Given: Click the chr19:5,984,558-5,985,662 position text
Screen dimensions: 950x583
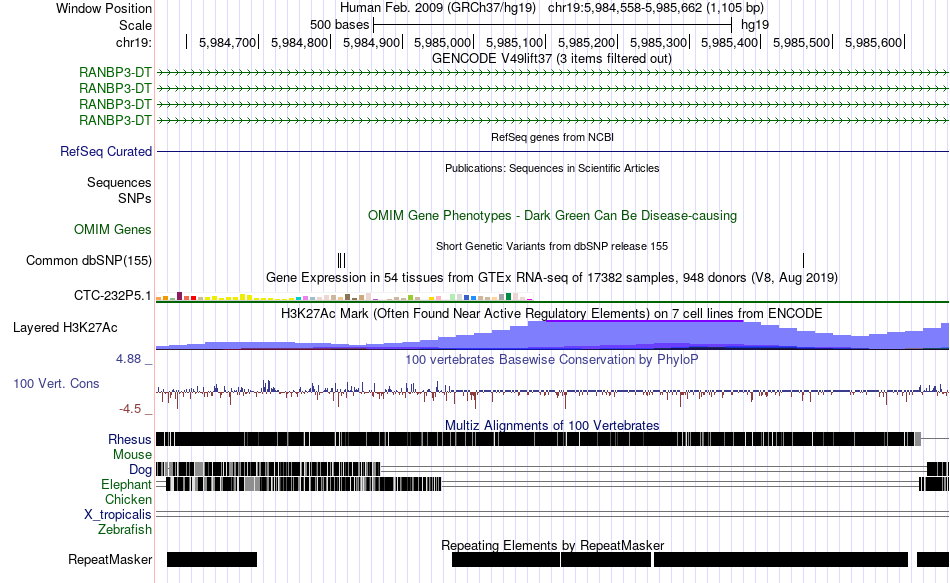Looking at the screenshot, I should tap(656, 8).
